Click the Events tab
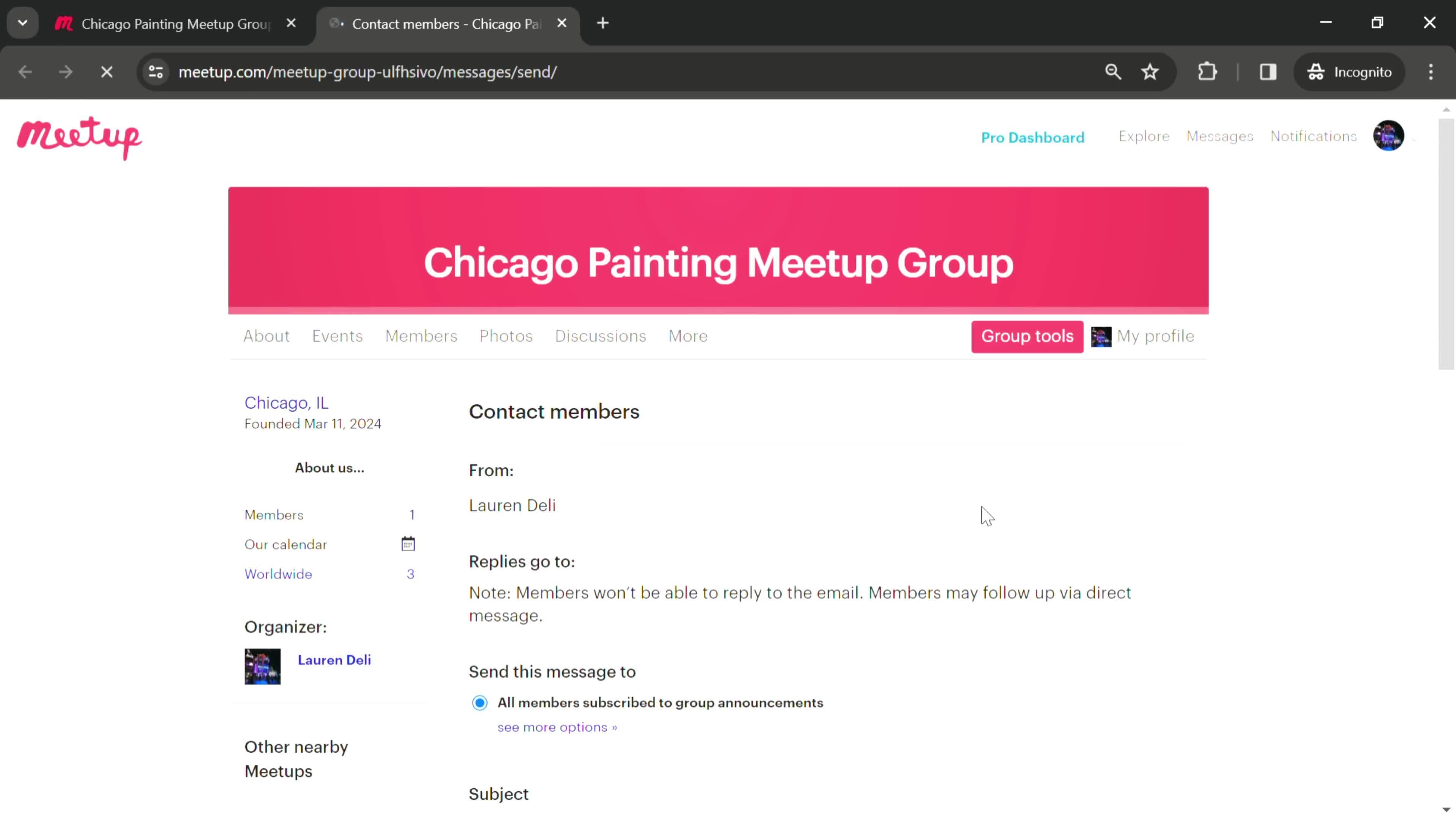 [338, 336]
